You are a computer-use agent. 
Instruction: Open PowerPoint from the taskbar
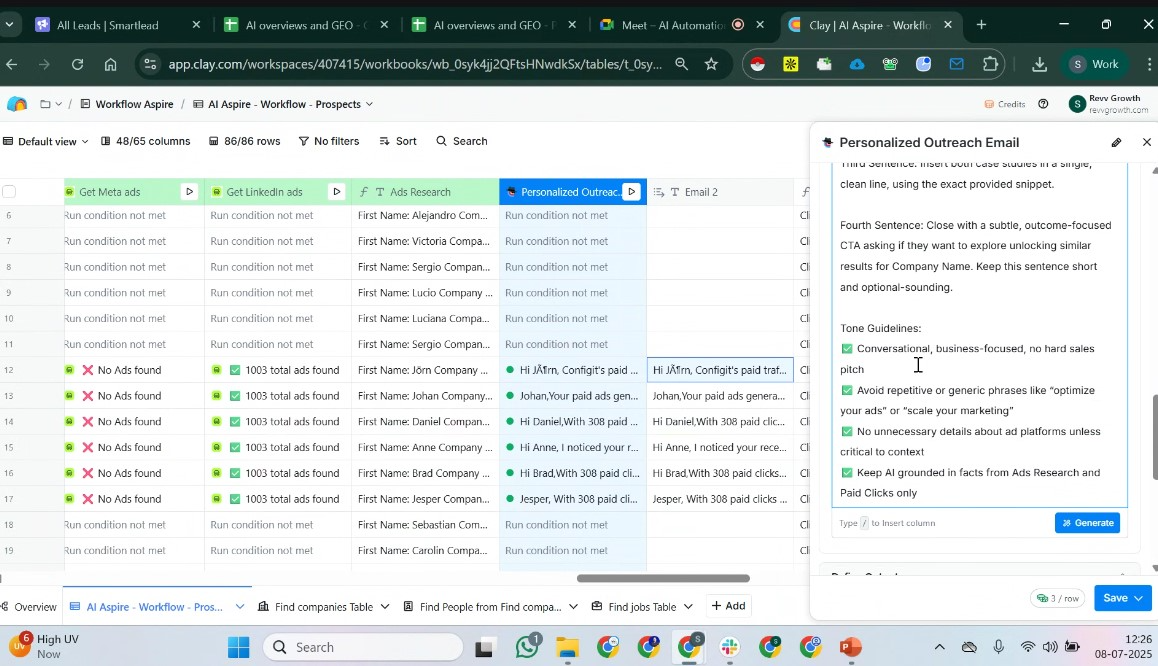click(850, 647)
